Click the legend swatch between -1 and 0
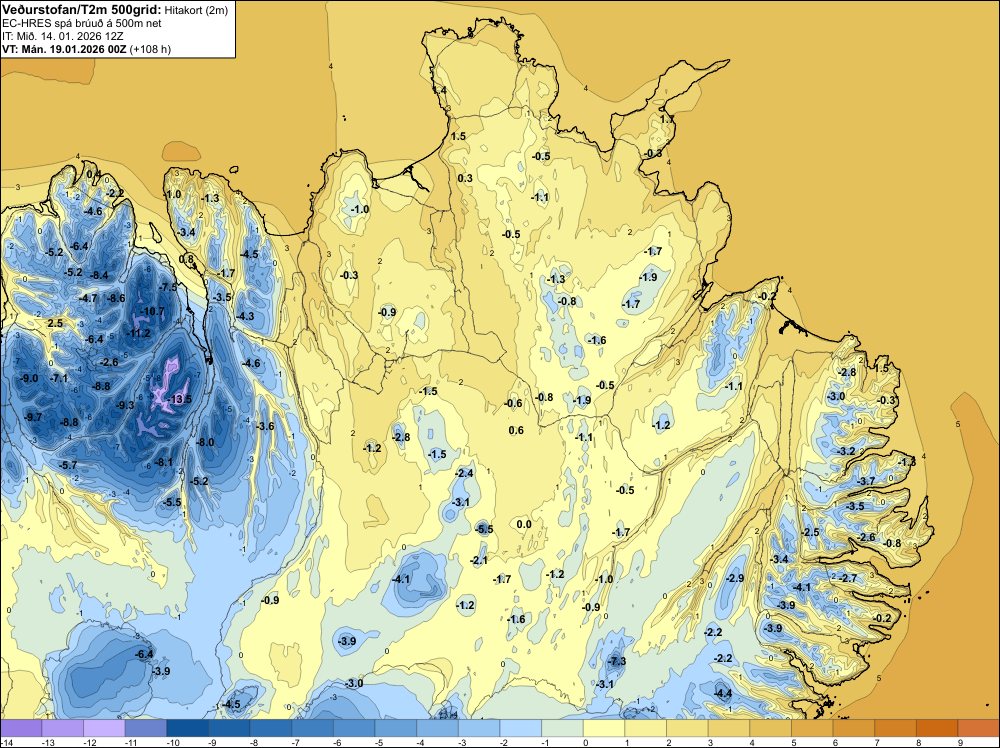Screen dimensions: 1000x748 point(562,728)
